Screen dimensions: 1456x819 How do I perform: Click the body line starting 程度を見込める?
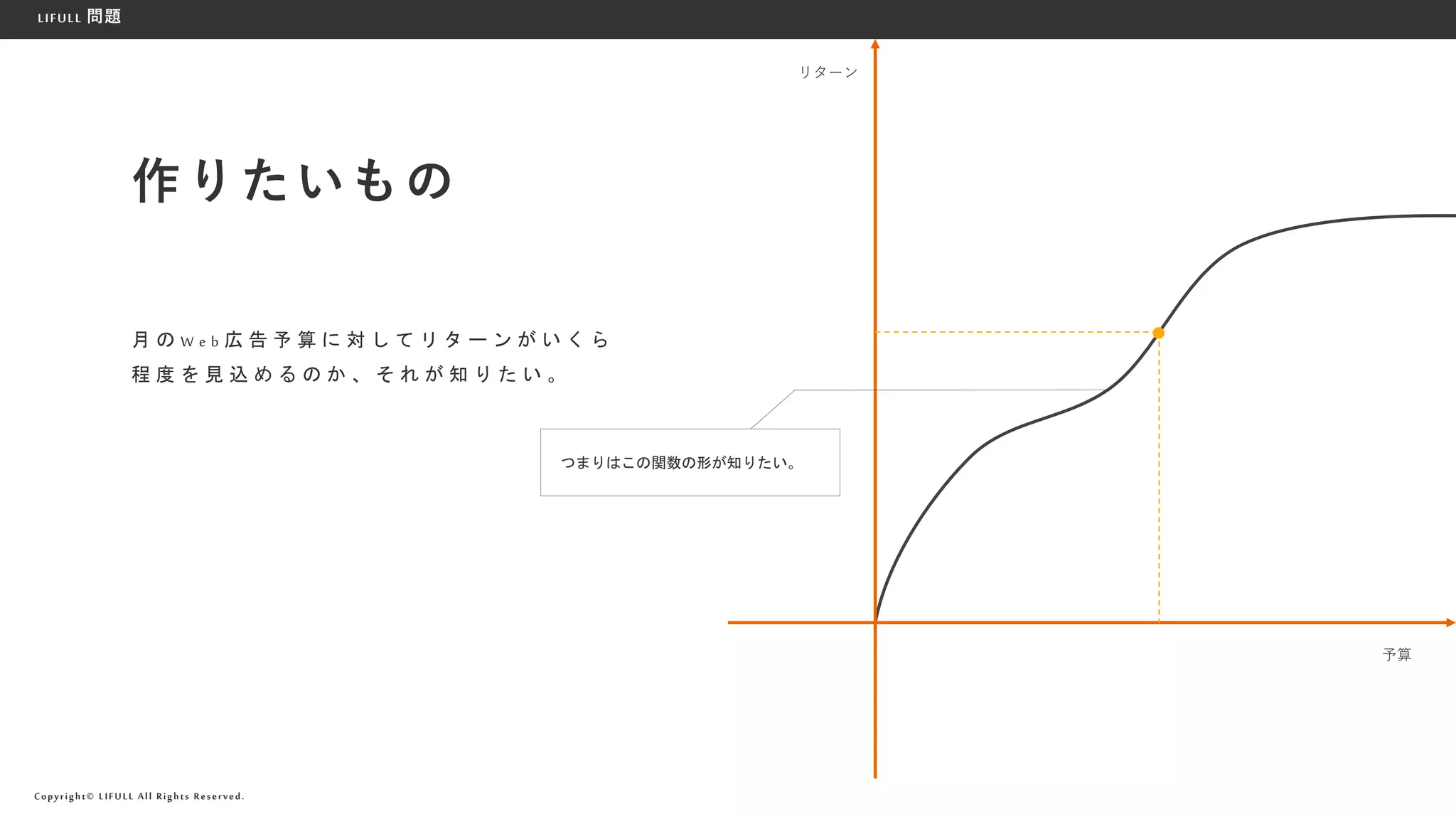(x=346, y=374)
